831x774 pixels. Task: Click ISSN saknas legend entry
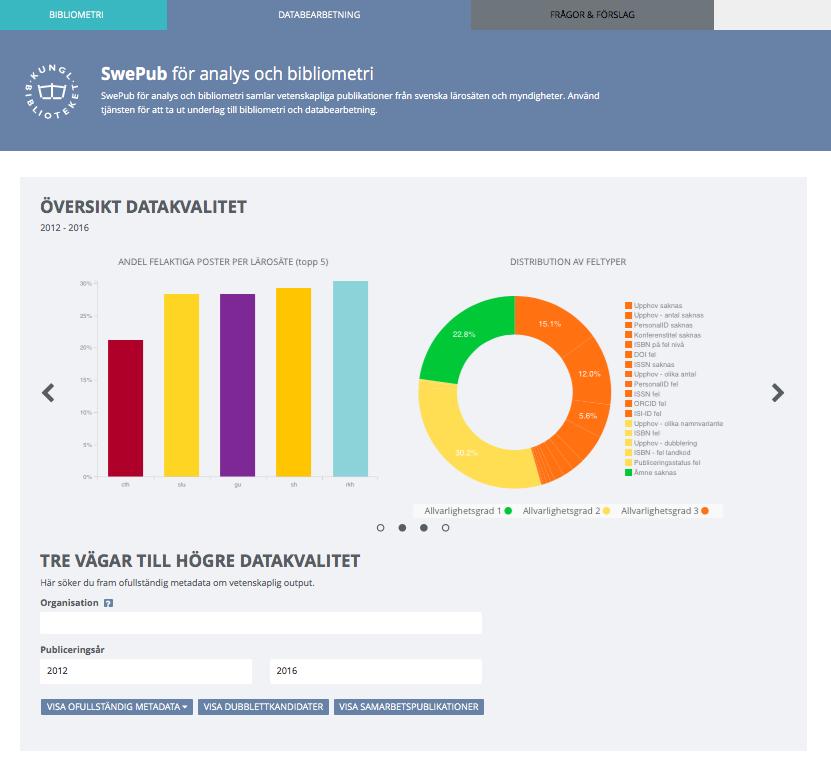pos(650,364)
